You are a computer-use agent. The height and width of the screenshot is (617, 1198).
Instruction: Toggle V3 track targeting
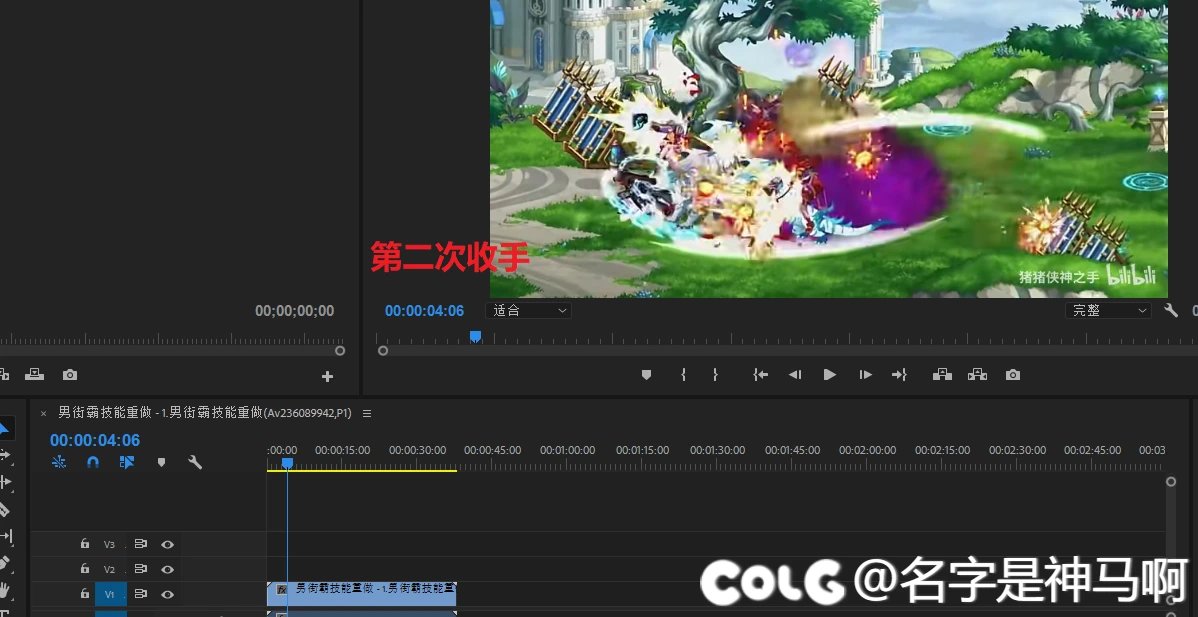point(109,544)
